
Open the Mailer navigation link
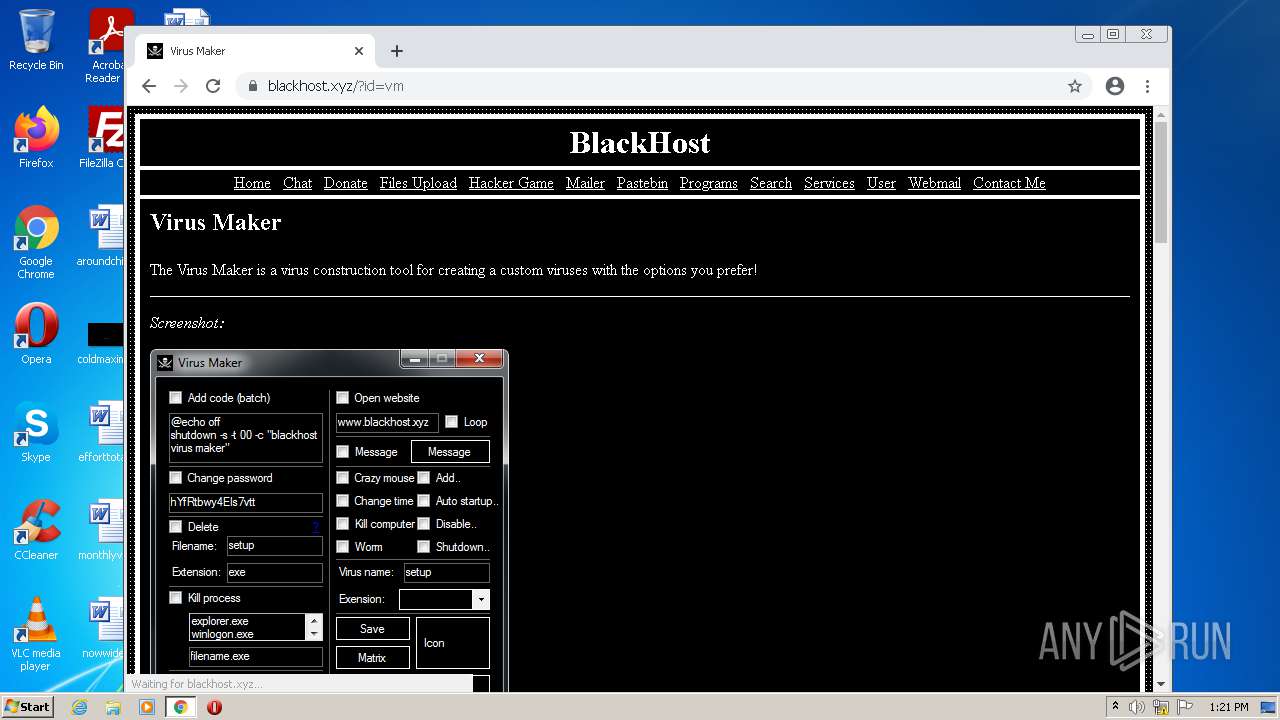tap(585, 183)
